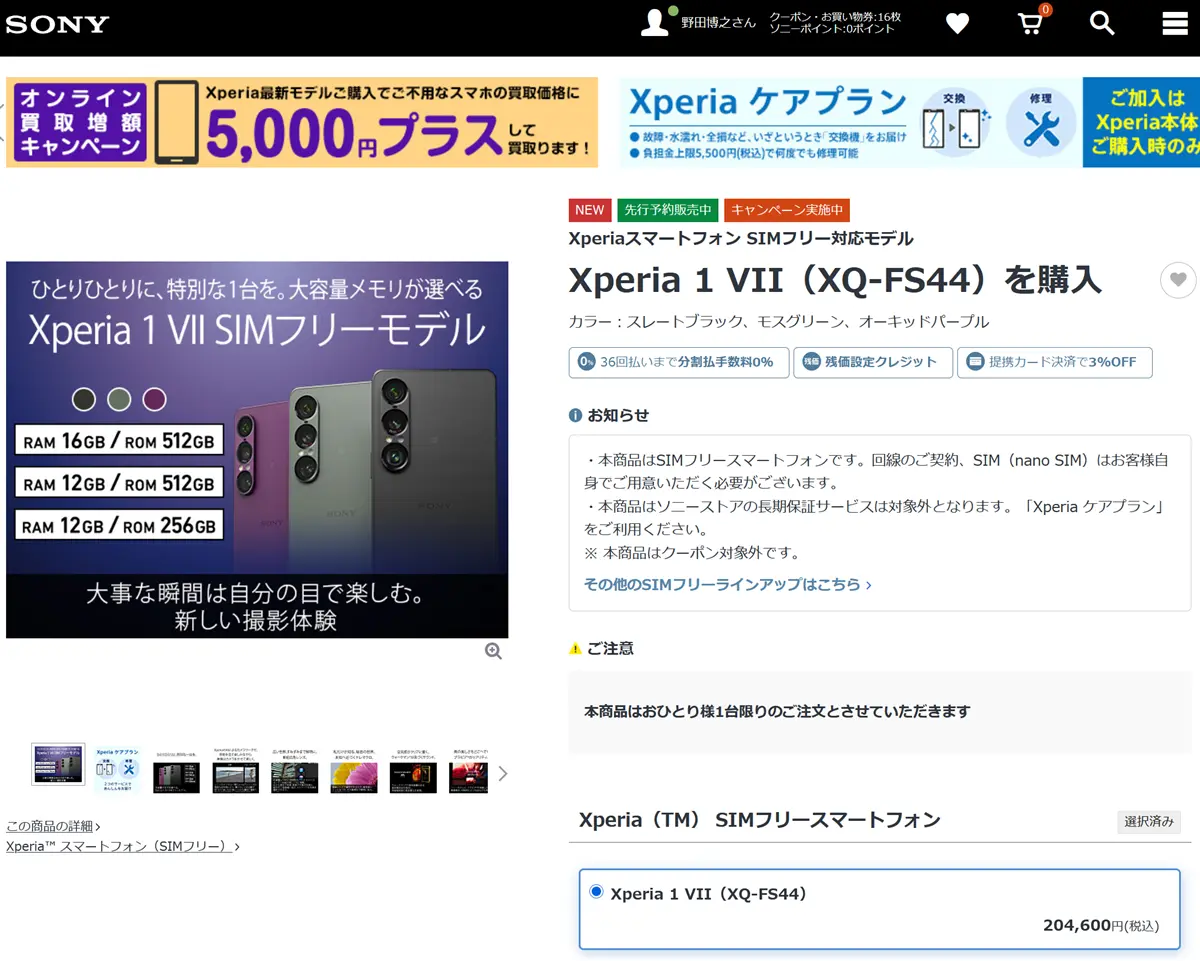Select first product thumbnail with three phones
Screen dimensions: 1200x961
click(x=58, y=765)
